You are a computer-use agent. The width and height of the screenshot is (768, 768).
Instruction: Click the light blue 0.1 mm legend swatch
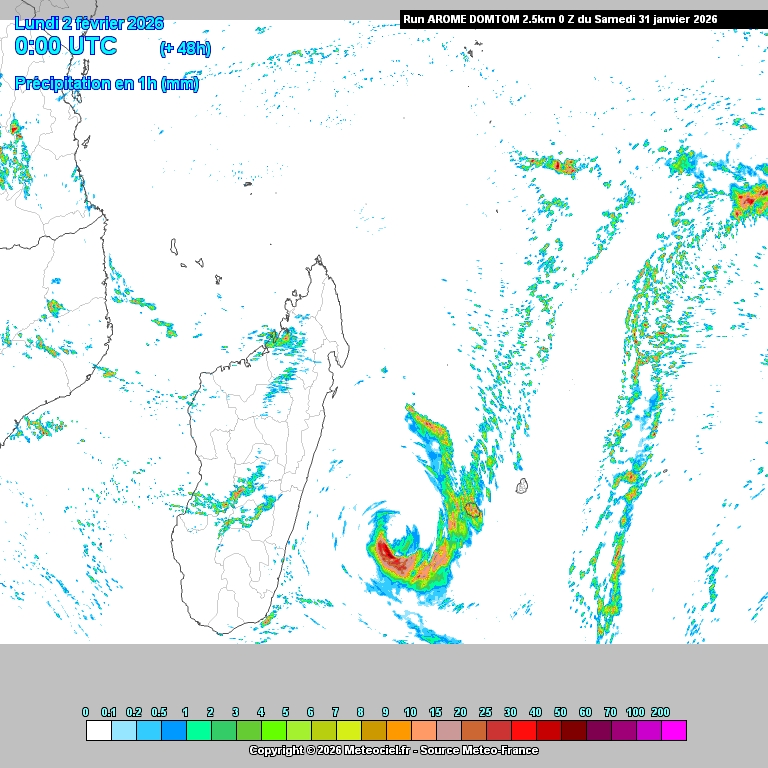[124, 731]
